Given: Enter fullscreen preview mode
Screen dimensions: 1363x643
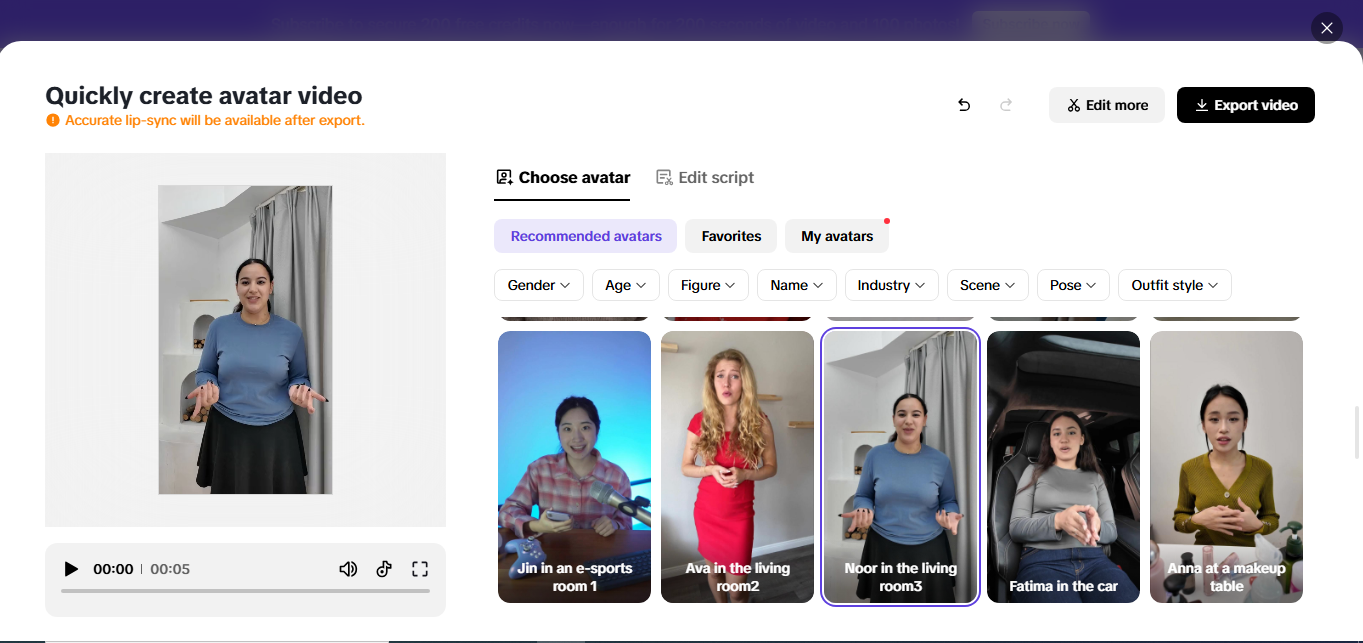Looking at the screenshot, I should (x=420, y=568).
